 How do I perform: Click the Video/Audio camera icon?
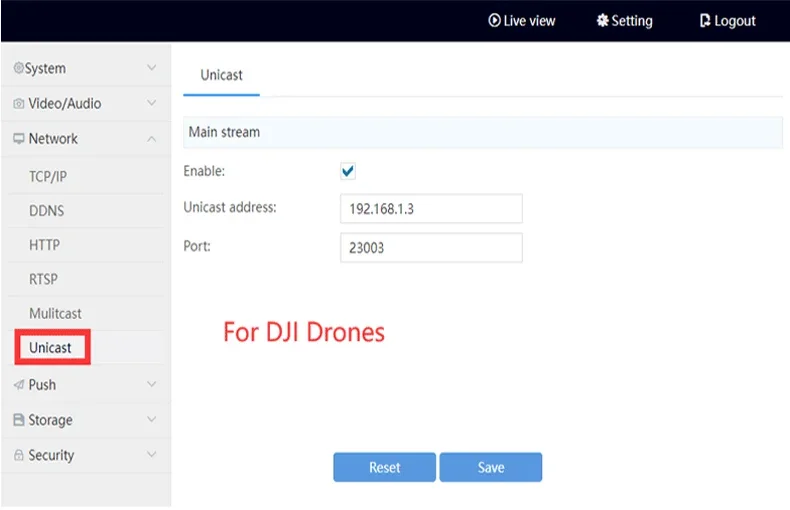pos(19,103)
